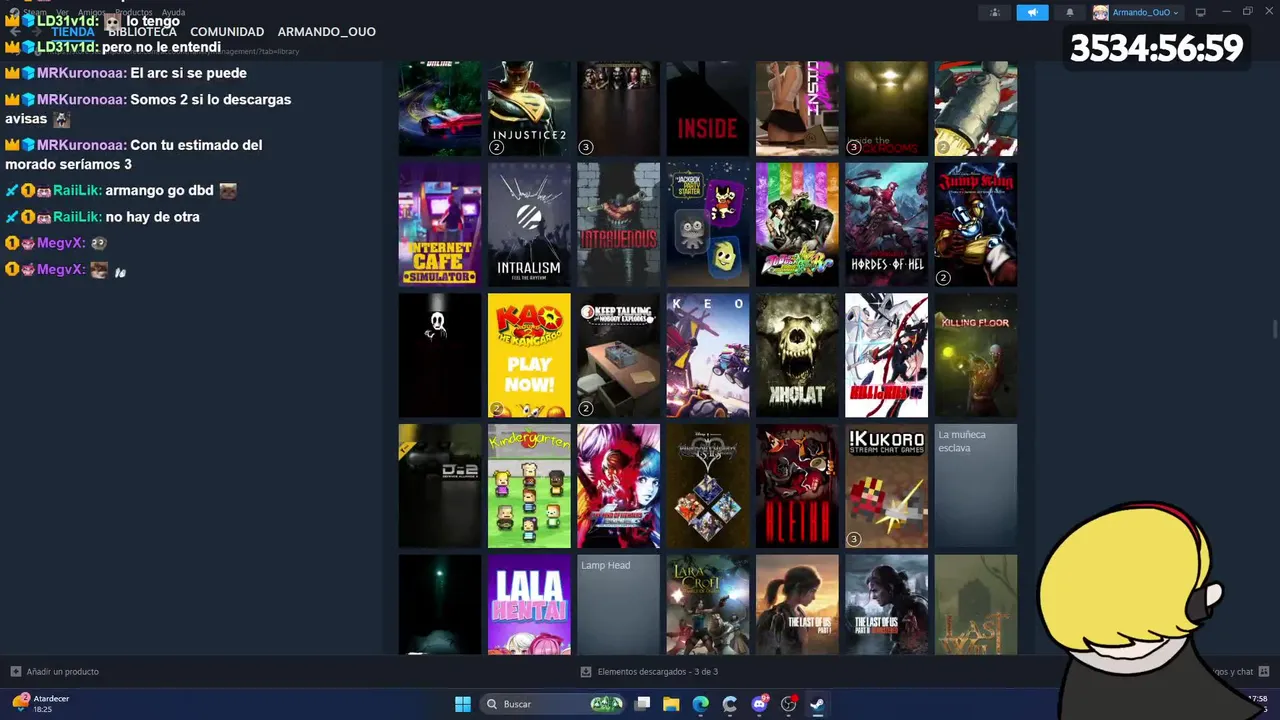The height and width of the screenshot is (720, 1280).
Task: Click the plus icon beside Añadir un producto
Action: 15,672
